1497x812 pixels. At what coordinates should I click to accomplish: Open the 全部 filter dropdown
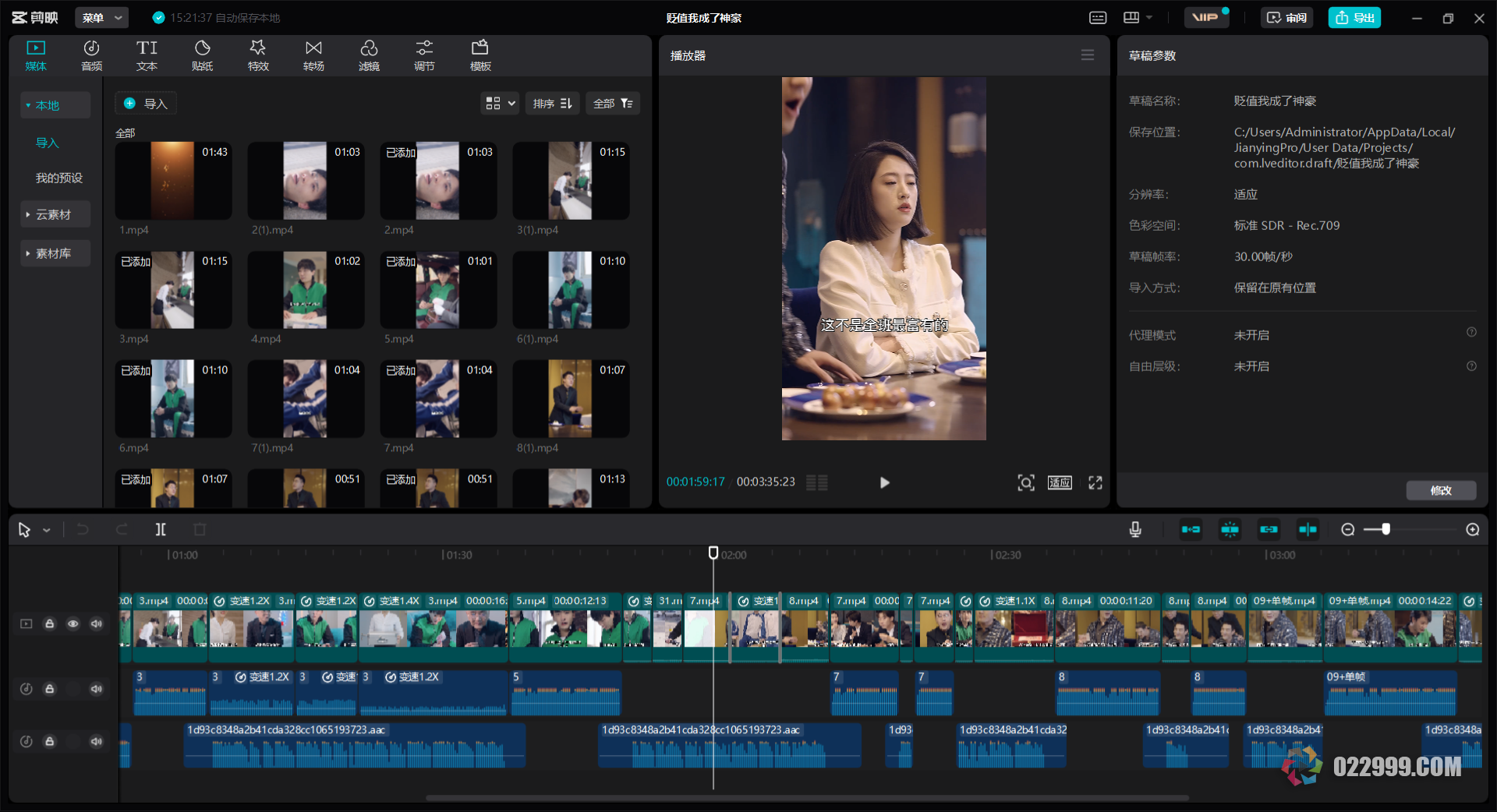point(613,104)
